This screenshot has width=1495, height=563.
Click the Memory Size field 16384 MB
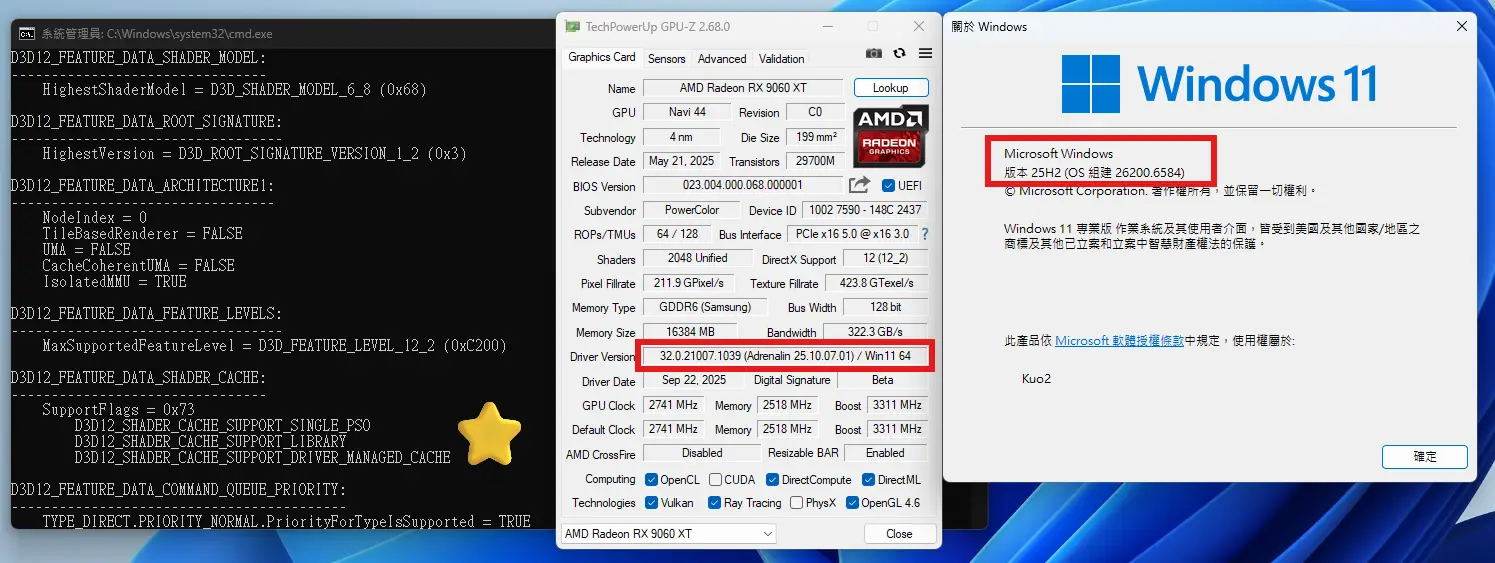(690, 332)
